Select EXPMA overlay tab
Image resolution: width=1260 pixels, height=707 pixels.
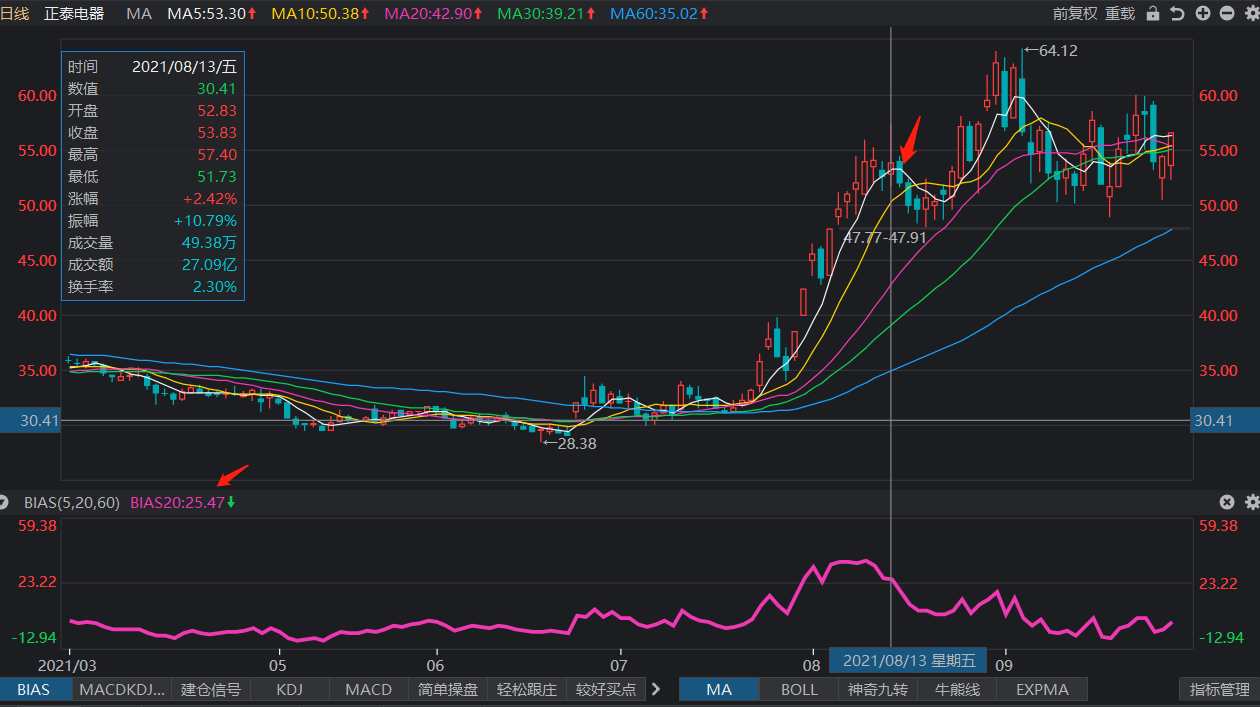(1042, 689)
